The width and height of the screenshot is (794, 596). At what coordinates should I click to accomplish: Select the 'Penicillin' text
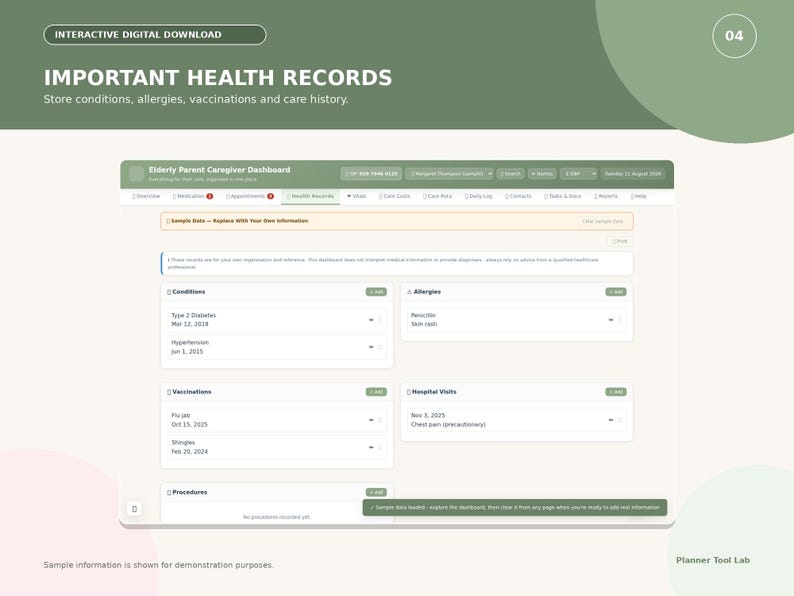coord(423,315)
